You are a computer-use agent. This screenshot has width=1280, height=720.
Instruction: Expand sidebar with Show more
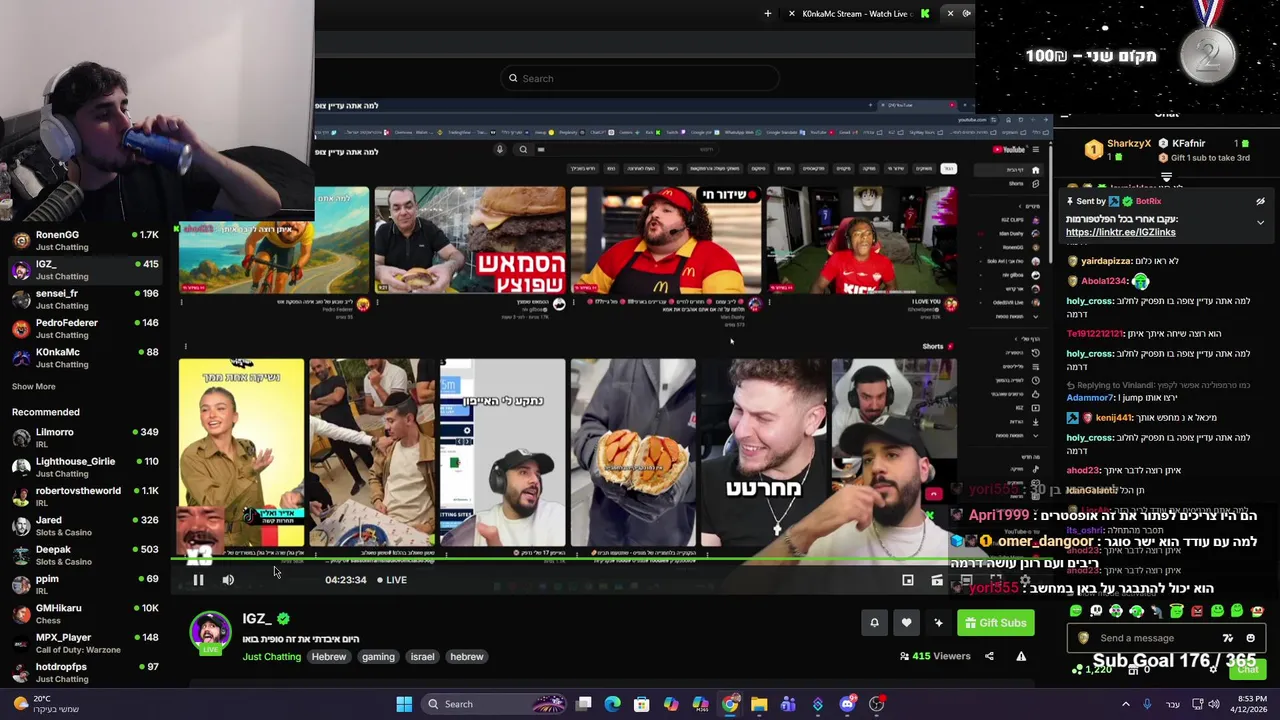(33, 386)
